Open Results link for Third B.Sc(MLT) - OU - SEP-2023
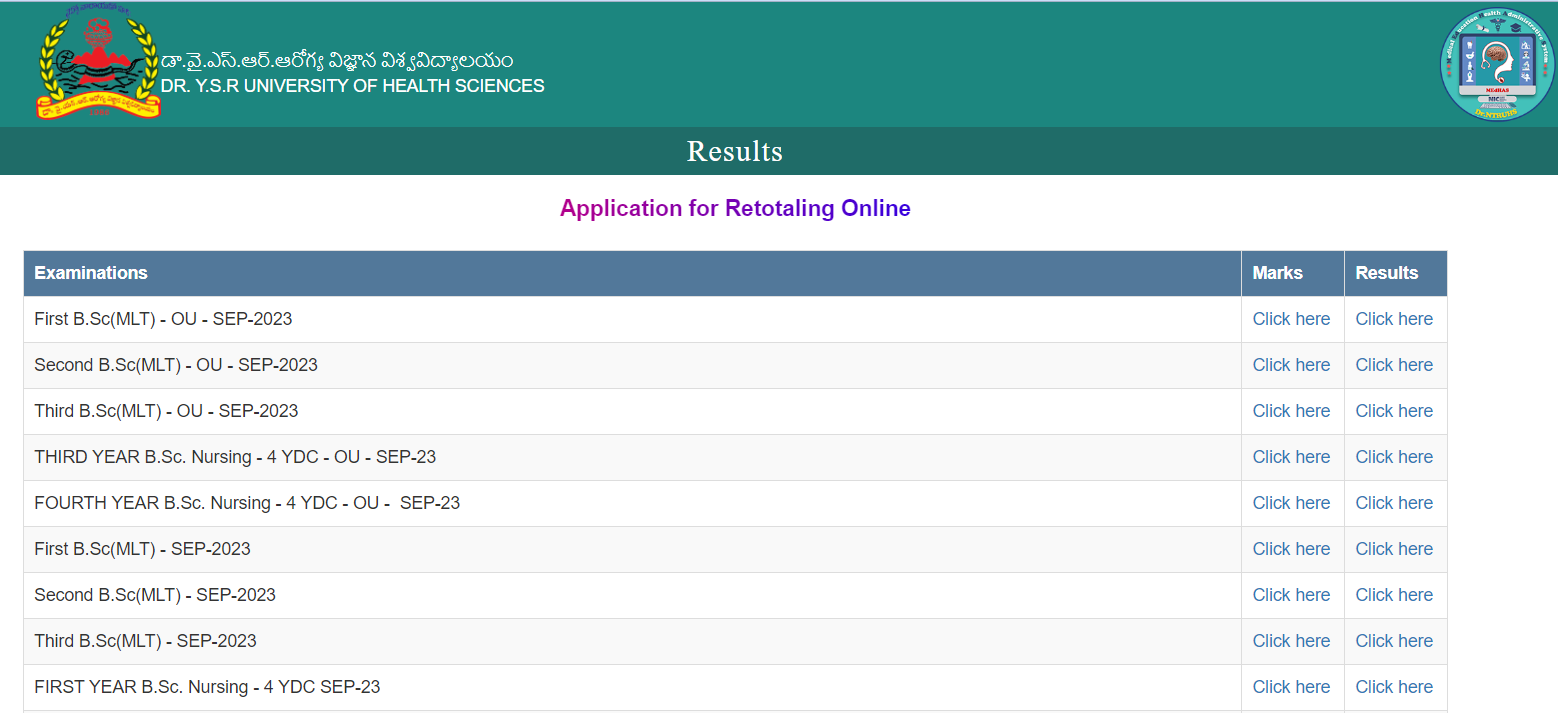The image size is (1558, 713). click(1394, 411)
